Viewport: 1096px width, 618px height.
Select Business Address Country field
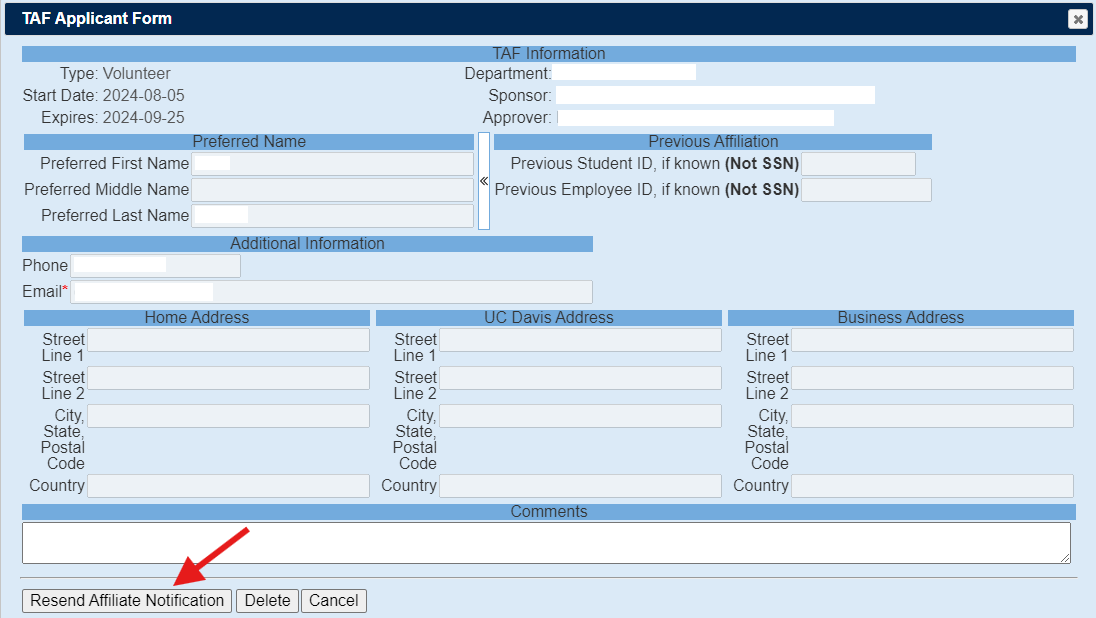tap(932, 486)
